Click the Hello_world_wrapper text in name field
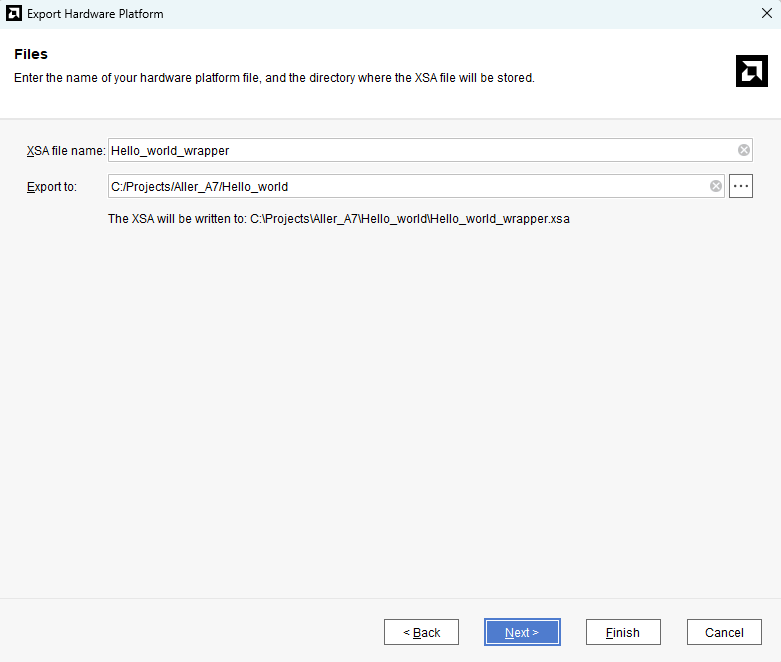 point(170,150)
